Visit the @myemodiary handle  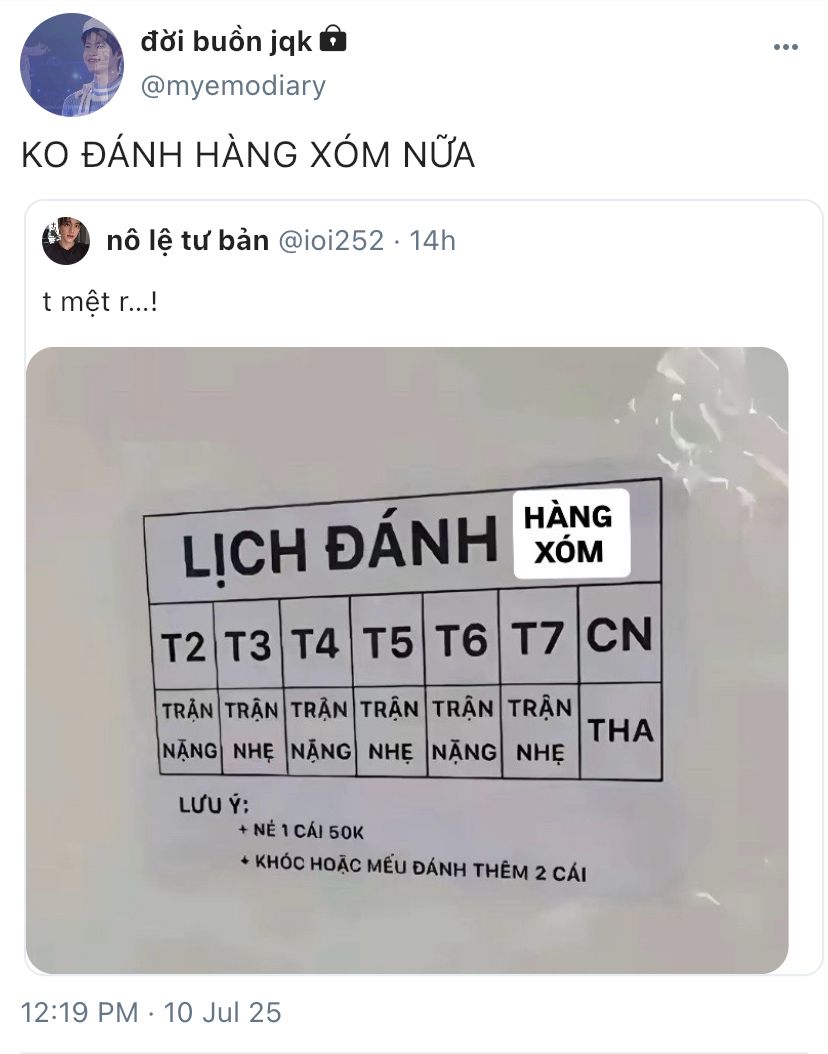click(x=233, y=87)
